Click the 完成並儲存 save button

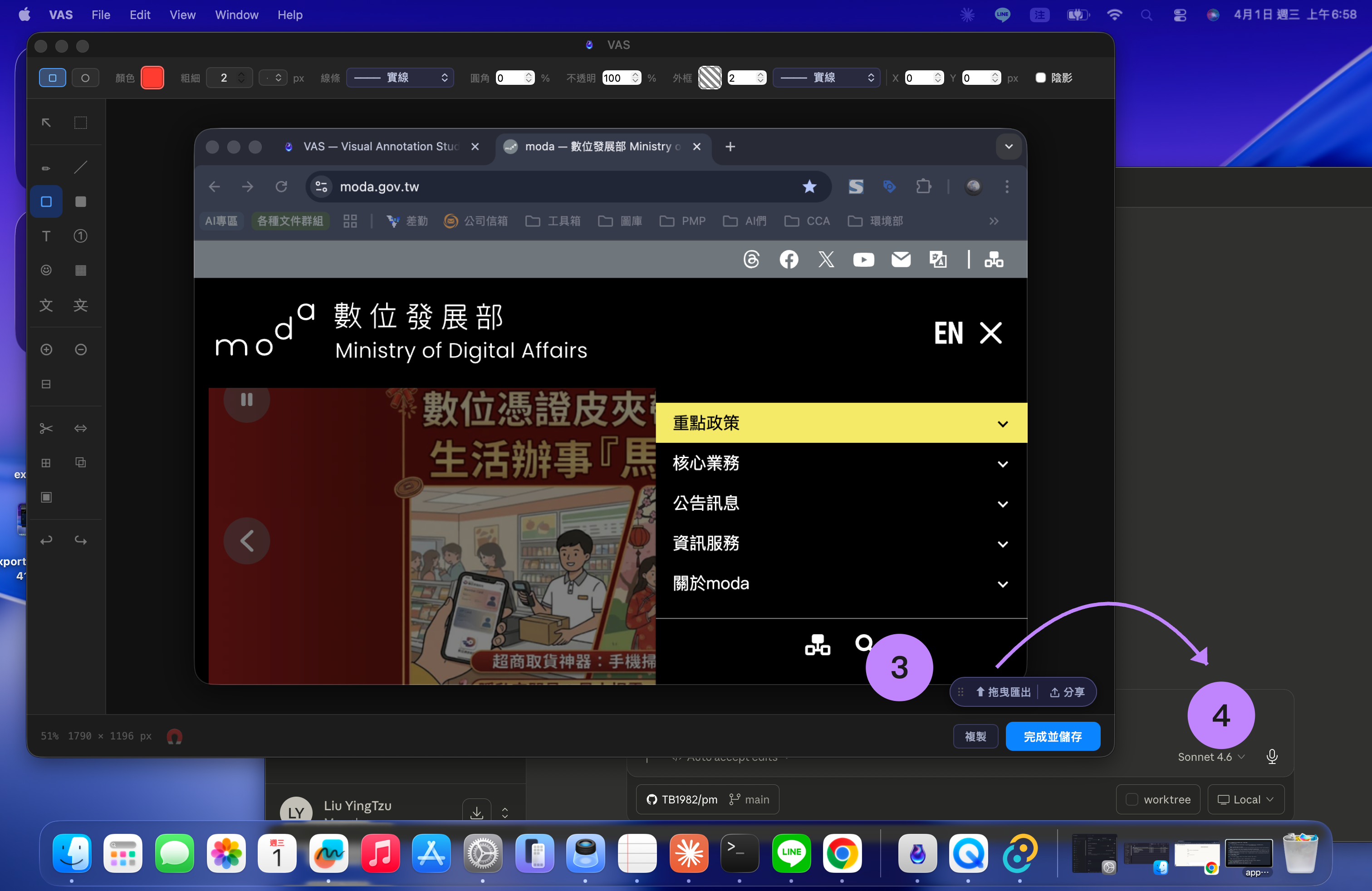click(x=1052, y=736)
